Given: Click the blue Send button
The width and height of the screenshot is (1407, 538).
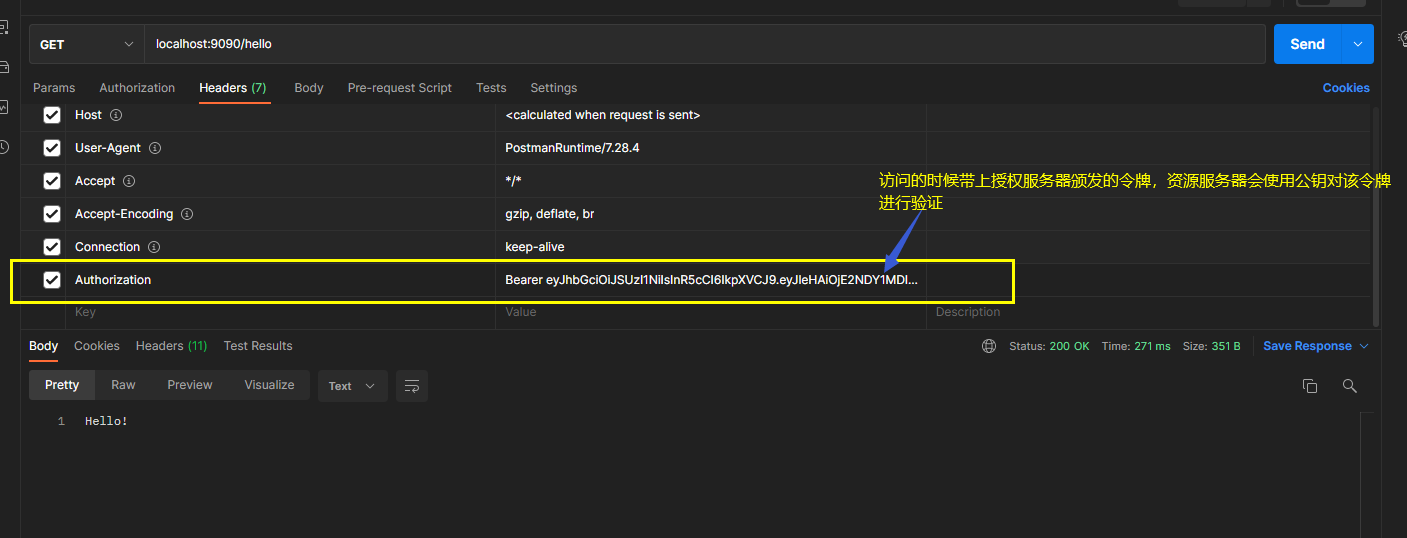Looking at the screenshot, I should point(1308,44).
